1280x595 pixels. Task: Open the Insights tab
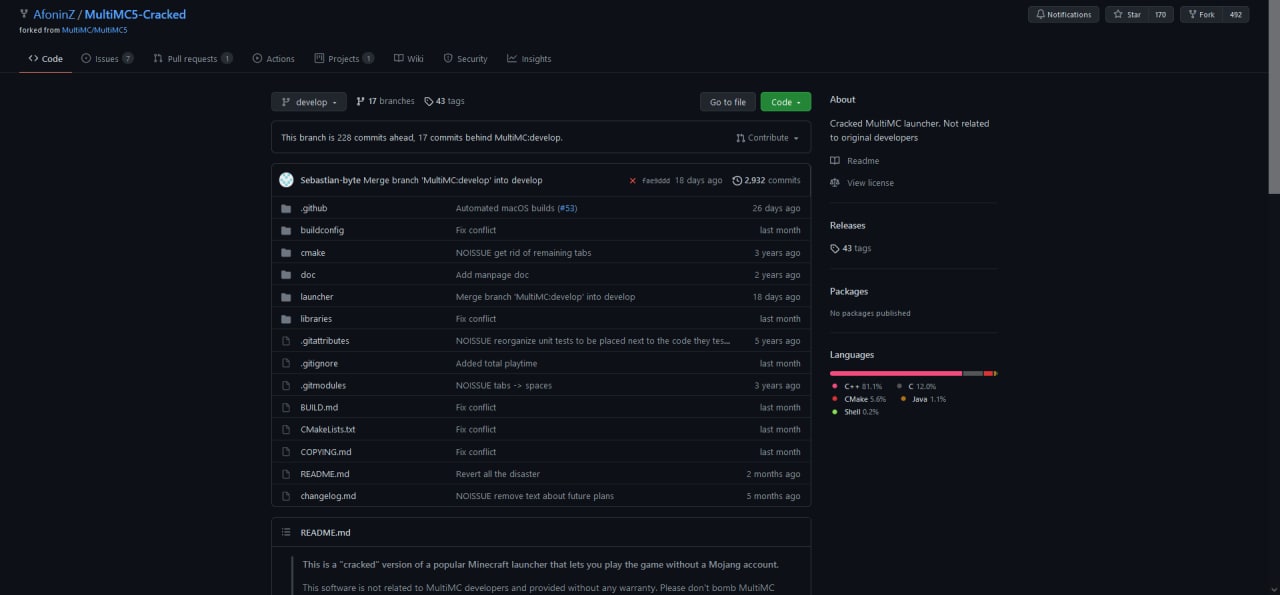(x=529, y=59)
